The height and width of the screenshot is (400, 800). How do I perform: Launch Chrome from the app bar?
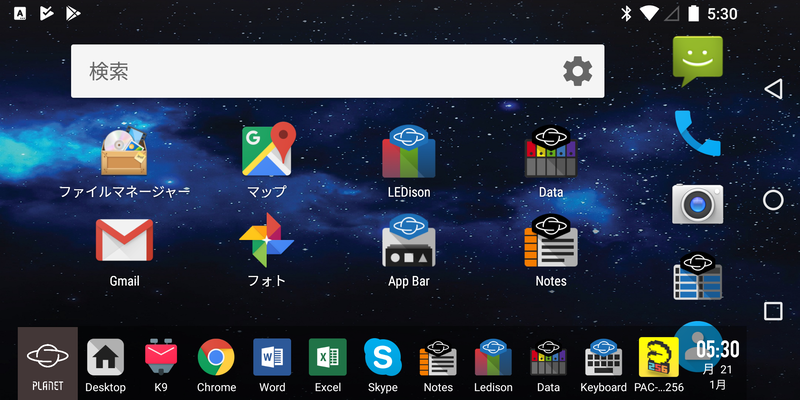216,366
